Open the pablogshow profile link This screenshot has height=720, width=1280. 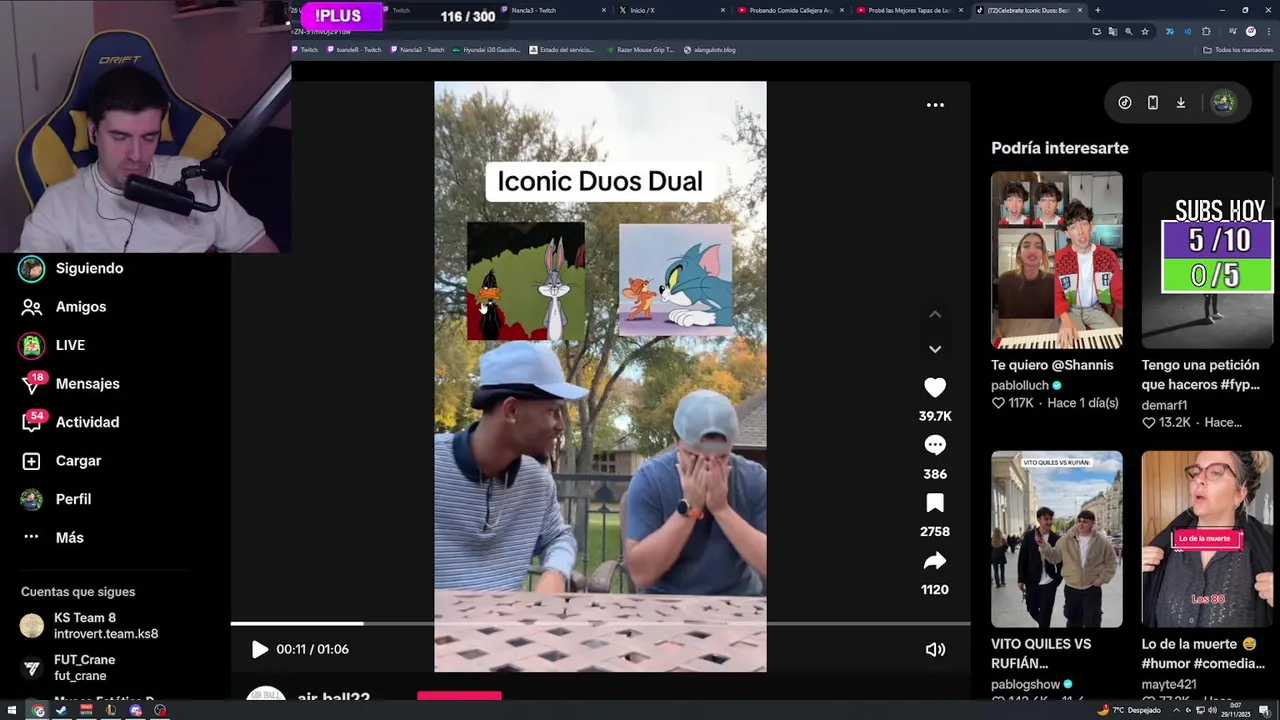pos(1025,685)
